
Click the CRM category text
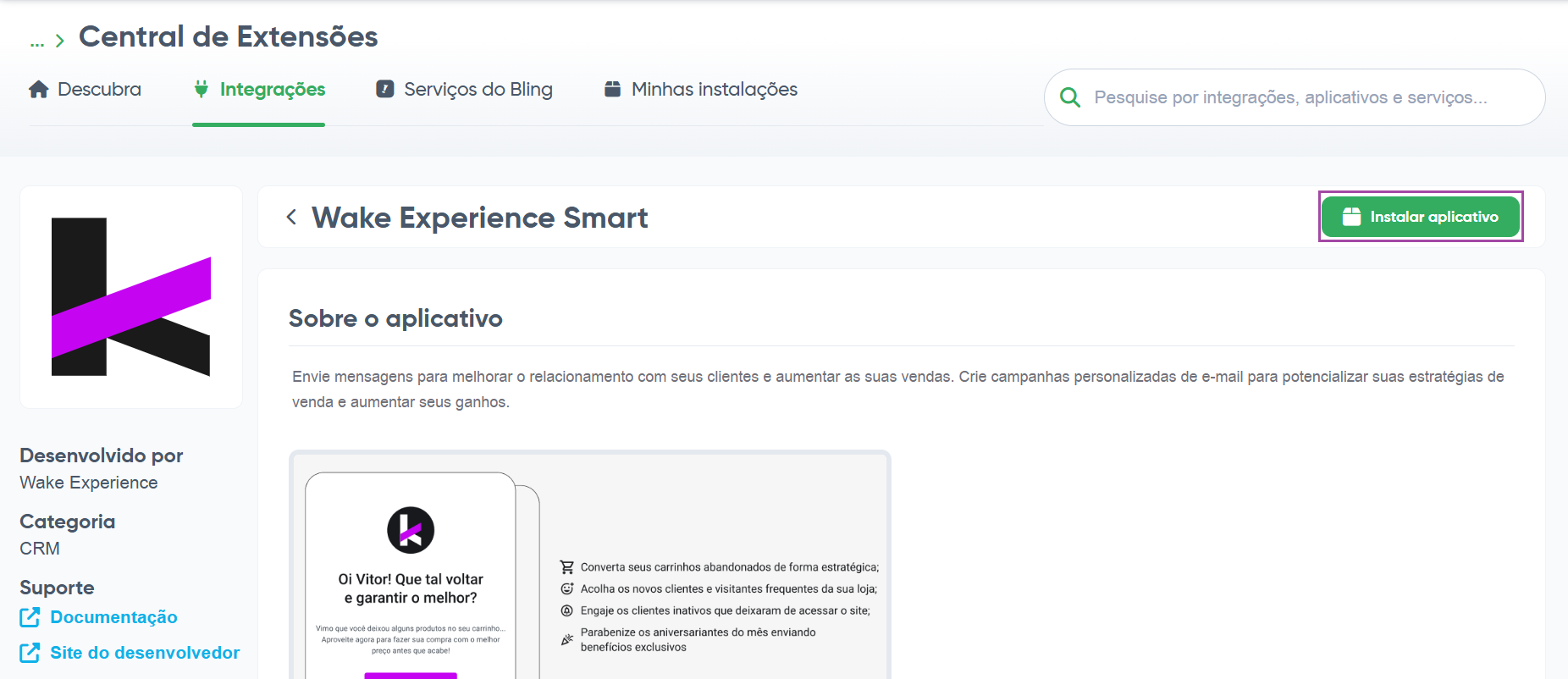pos(40,549)
